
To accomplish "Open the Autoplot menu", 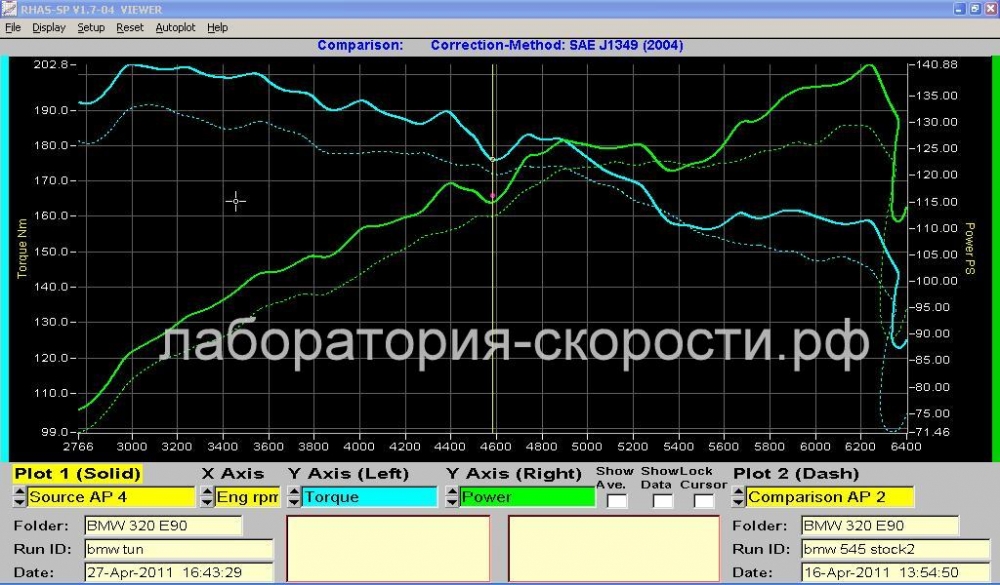I will tap(175, 27).
